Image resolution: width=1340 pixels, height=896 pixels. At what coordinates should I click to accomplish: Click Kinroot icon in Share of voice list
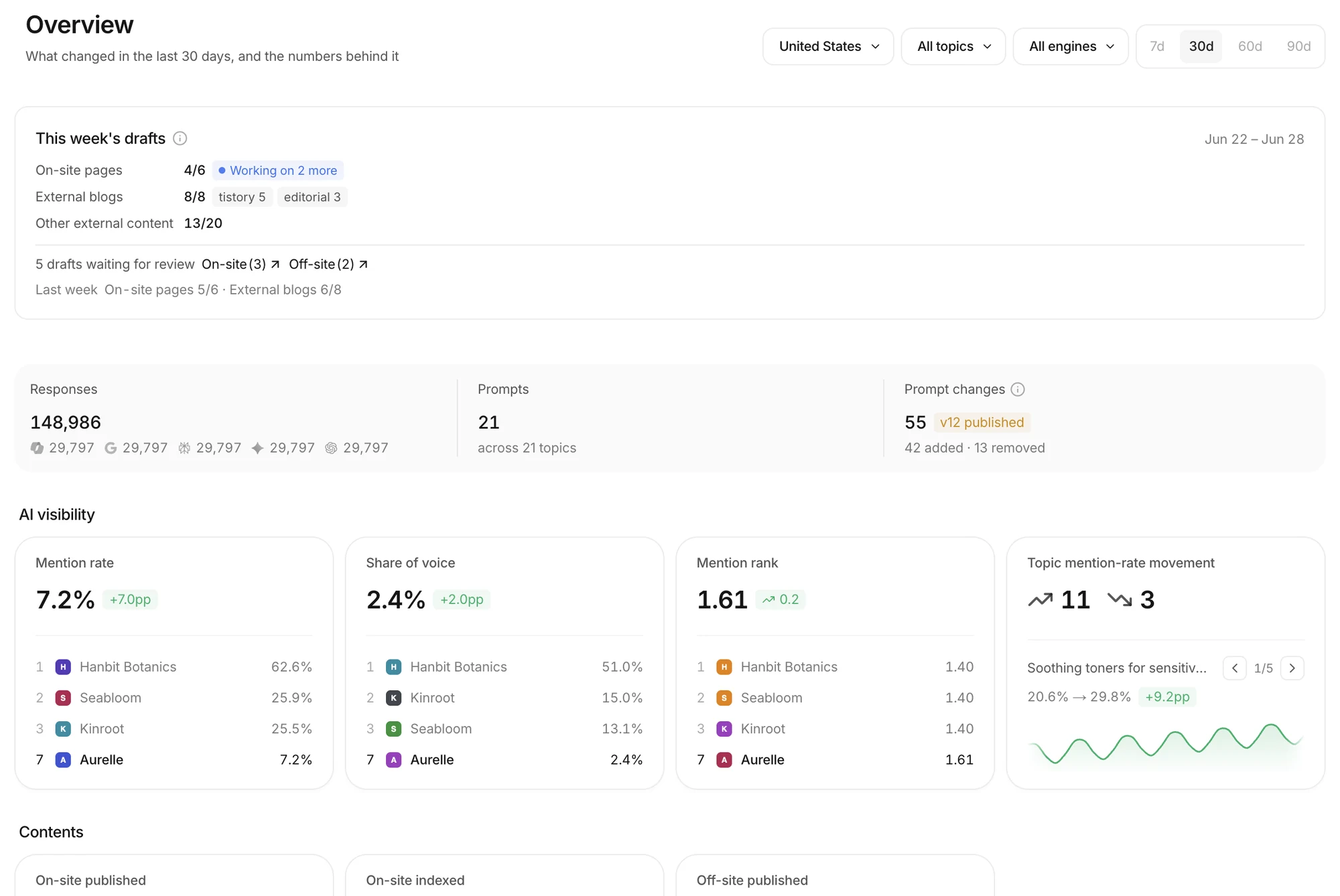click(394, 698)
